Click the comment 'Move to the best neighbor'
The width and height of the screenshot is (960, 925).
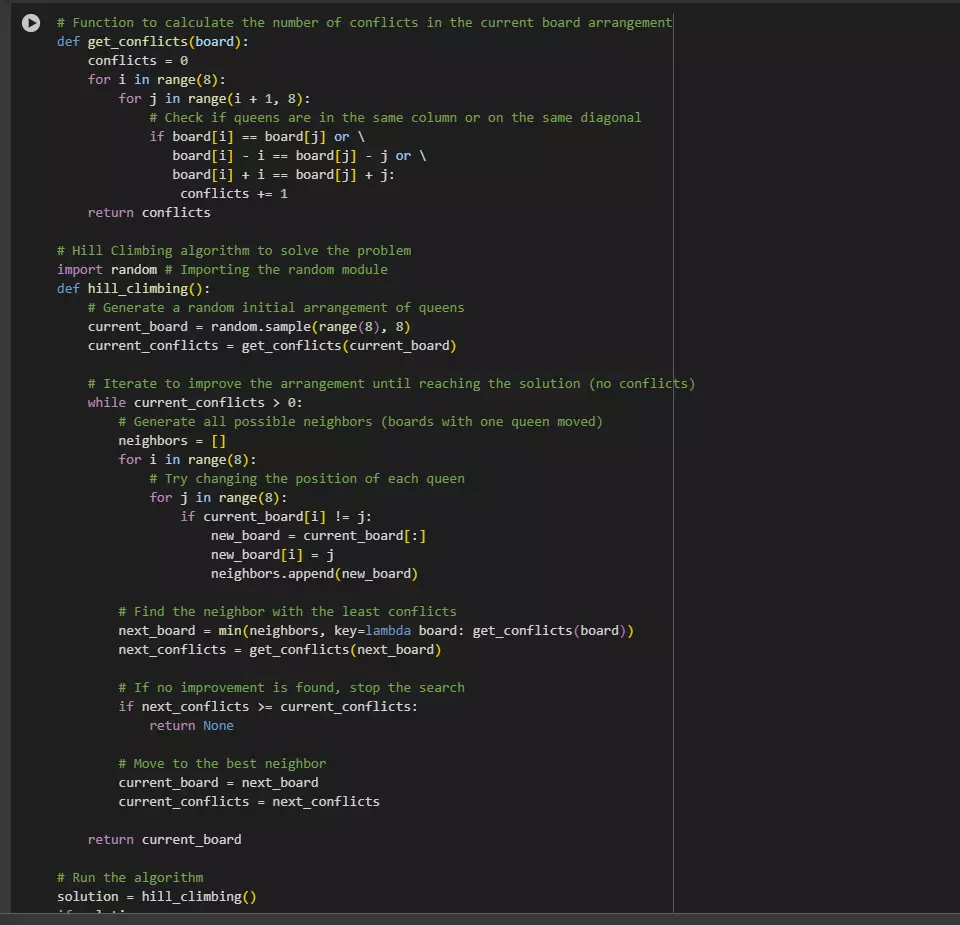pyautogui.click(x=222, y=763)
